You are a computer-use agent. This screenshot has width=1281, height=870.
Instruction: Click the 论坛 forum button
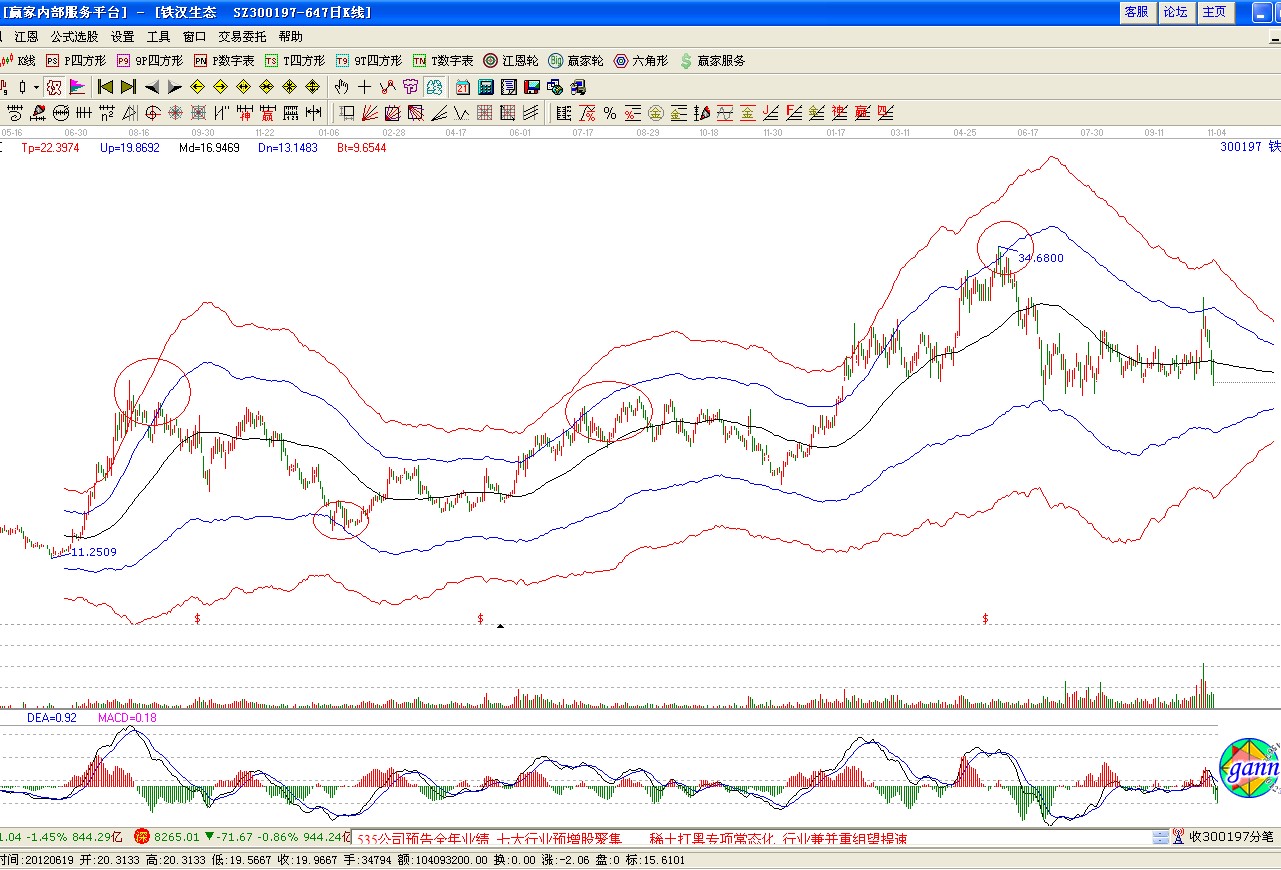point(1175,12)
